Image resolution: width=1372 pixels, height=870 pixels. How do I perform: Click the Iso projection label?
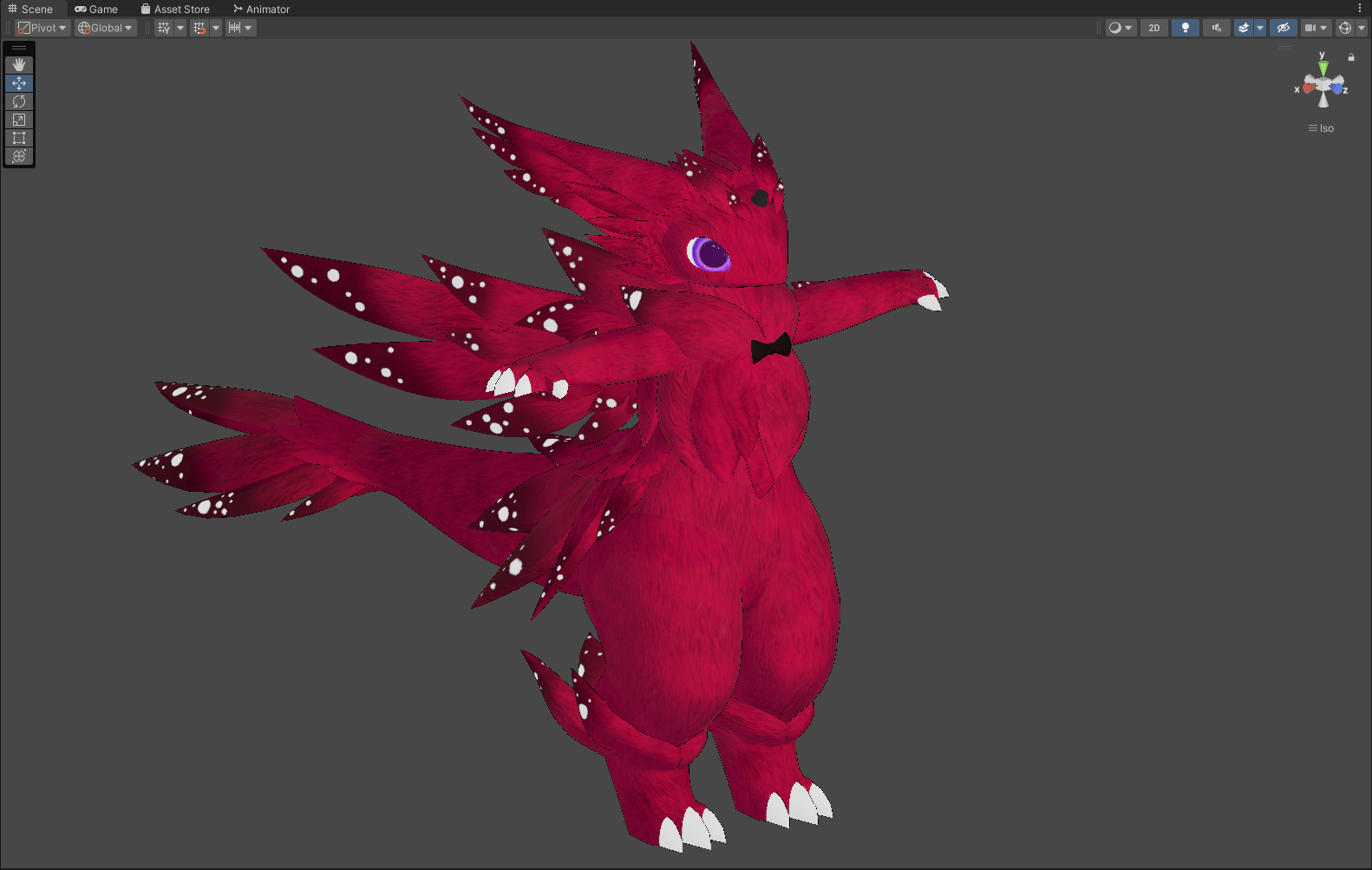[x=1322, y=128]
